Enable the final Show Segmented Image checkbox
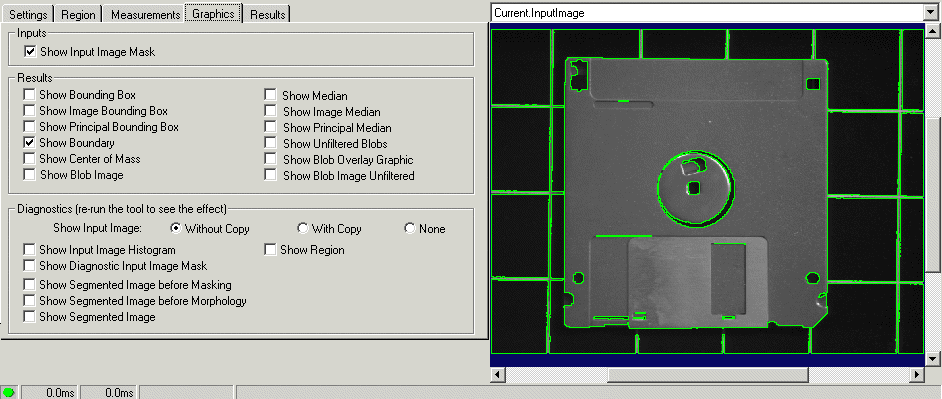Screen dimensions: 942x399 (29, 316)
